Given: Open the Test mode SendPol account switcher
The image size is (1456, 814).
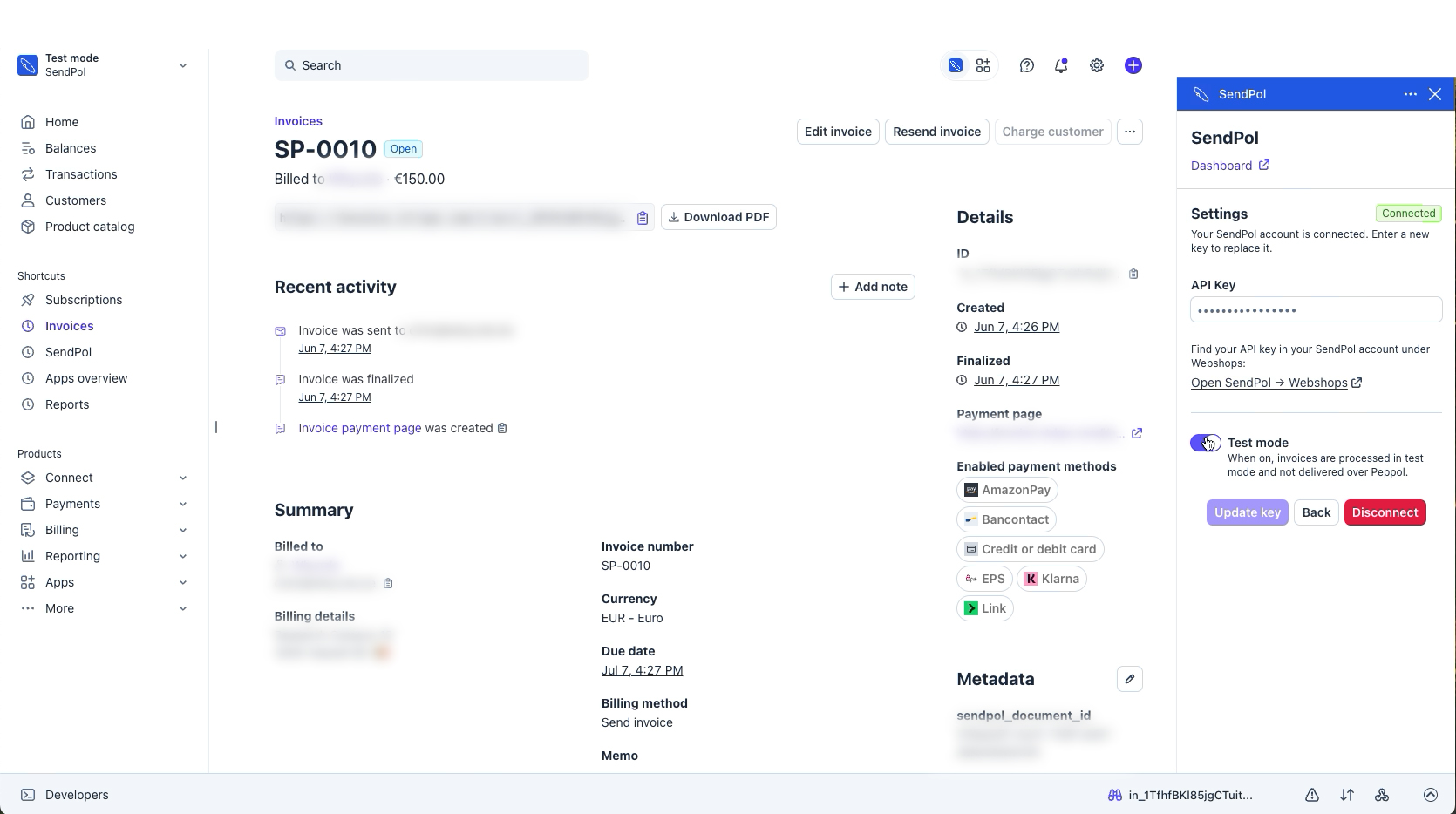Looking at the screenshot, I should click(x=103, y=65).
